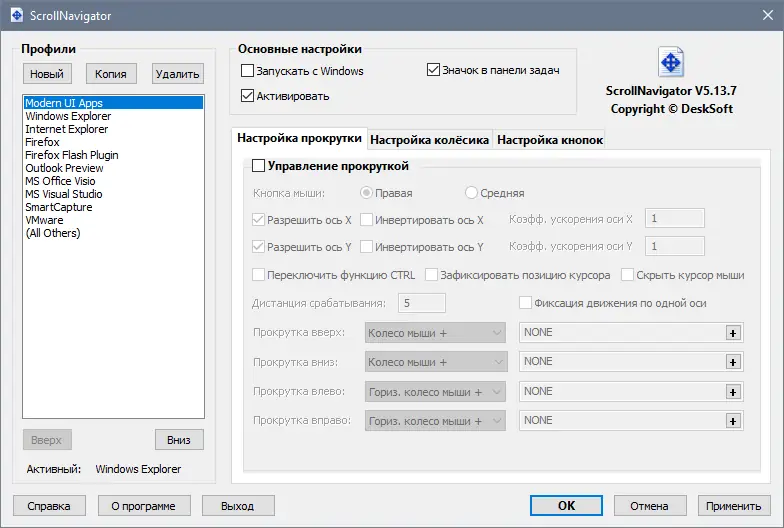The image size is (784, 528).
Task: Click the plus button for Прокрутка вниз
Action: (732, 362)
